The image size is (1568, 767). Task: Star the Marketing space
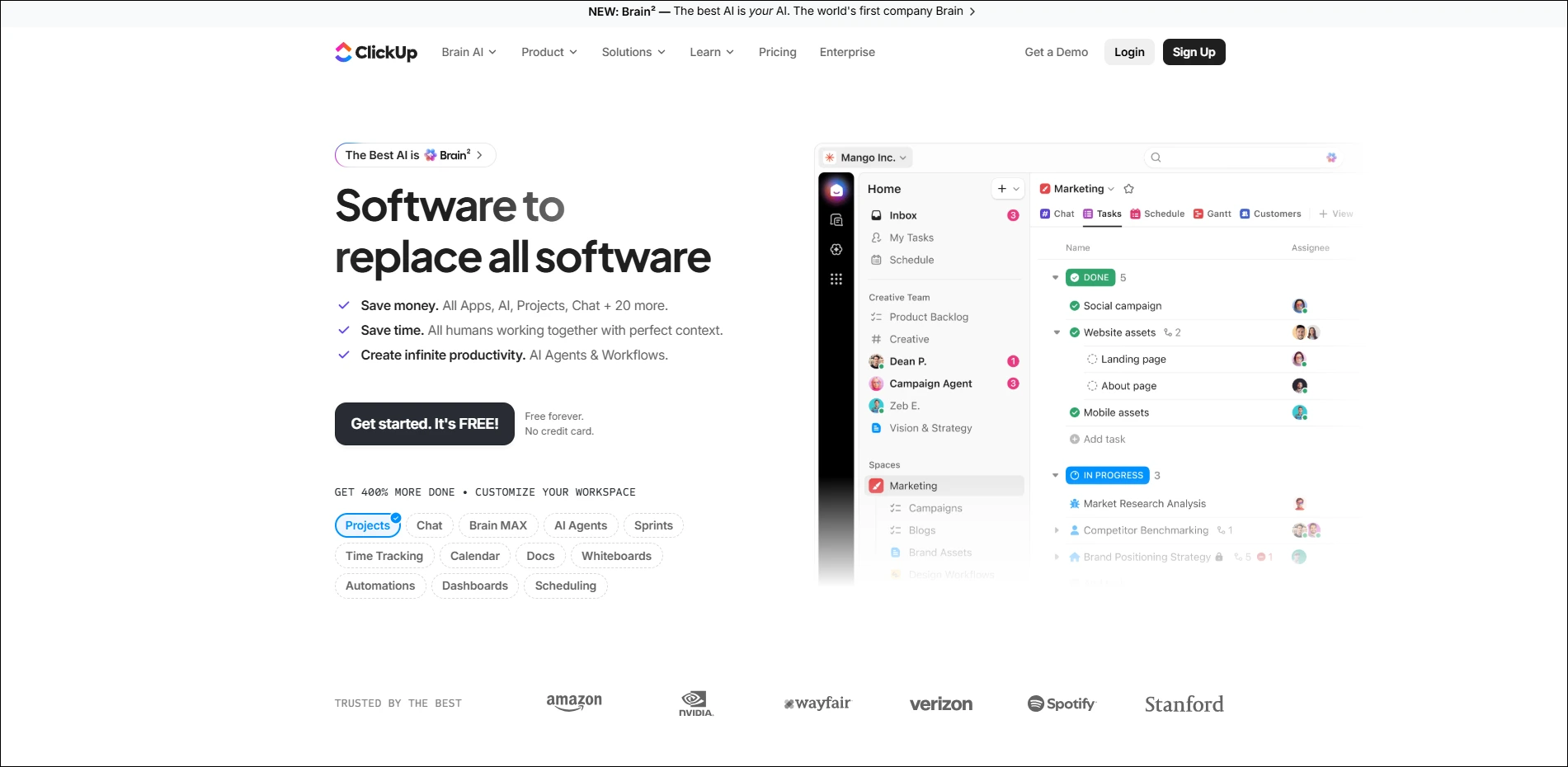[x=1129, y=189]
